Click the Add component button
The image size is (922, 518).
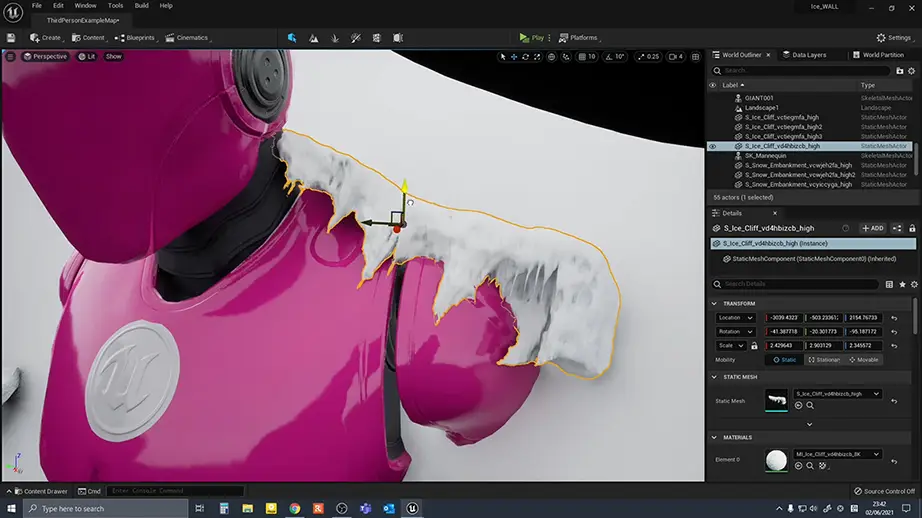[872, 228]
